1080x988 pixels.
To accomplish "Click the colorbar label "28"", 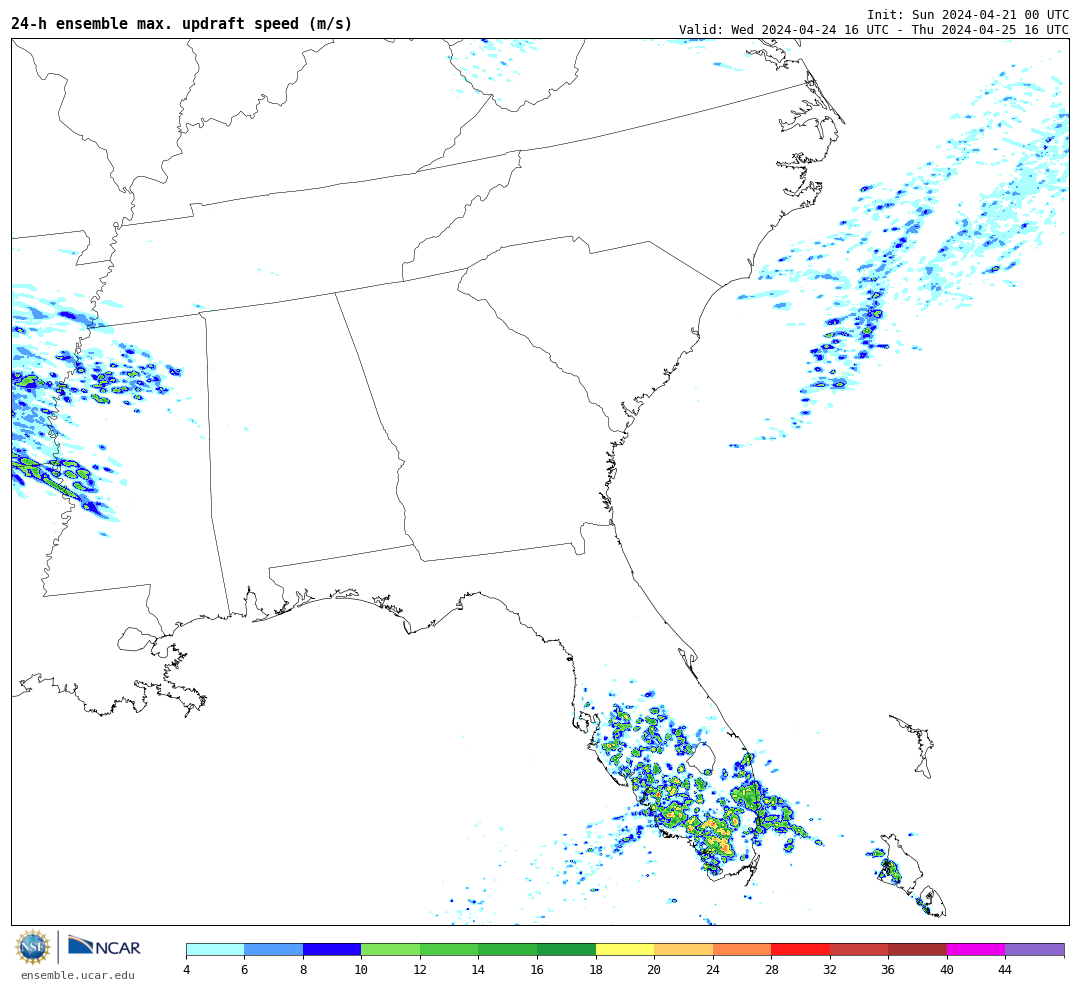I will (x=771, y=970).
